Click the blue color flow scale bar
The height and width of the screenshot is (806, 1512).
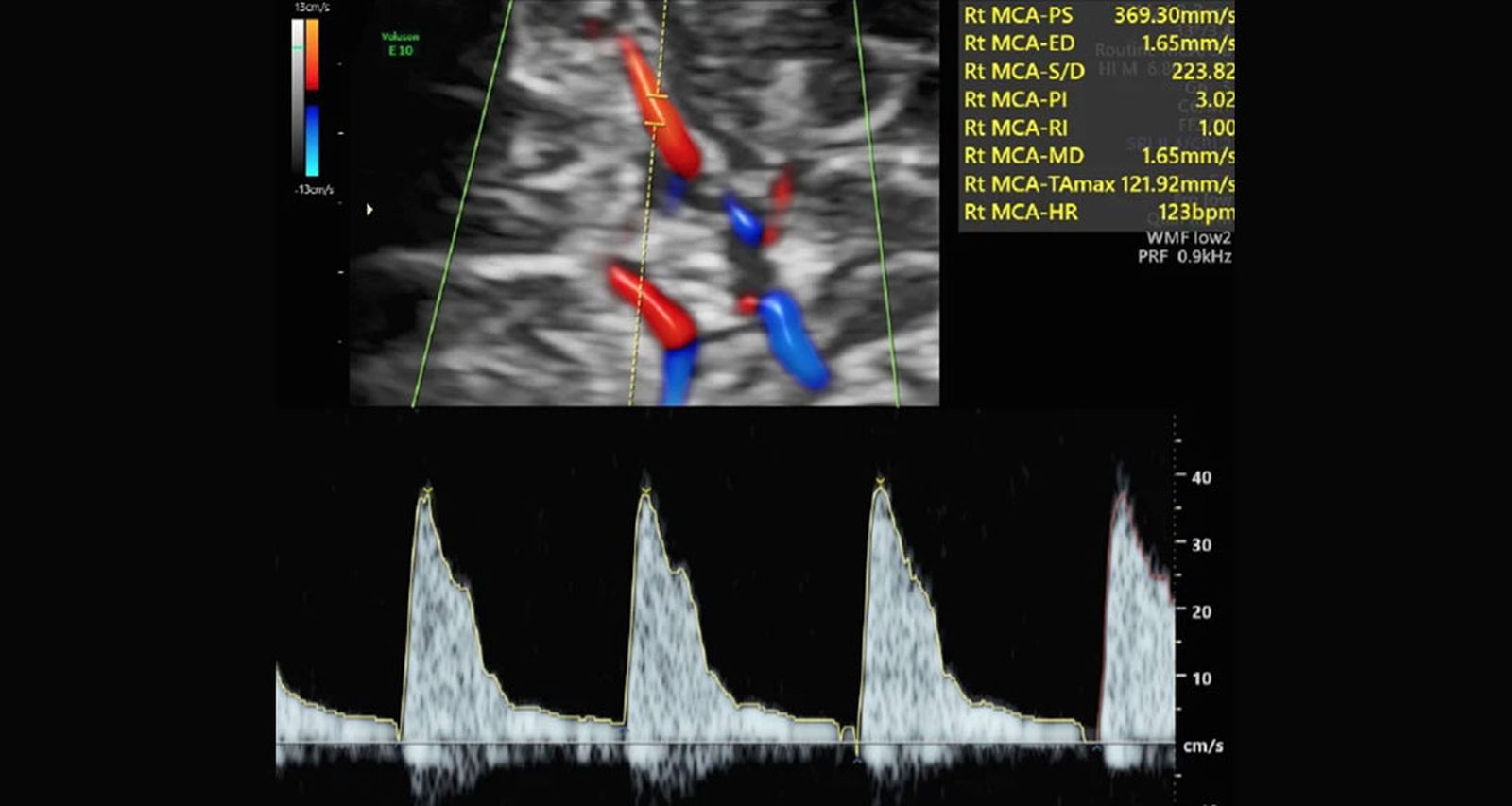(312, 140)
